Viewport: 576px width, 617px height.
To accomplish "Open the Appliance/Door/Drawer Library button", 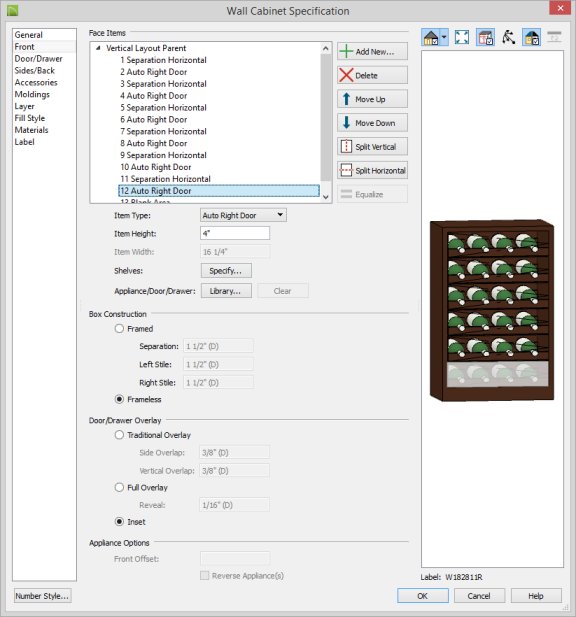I will click(226, 291).
